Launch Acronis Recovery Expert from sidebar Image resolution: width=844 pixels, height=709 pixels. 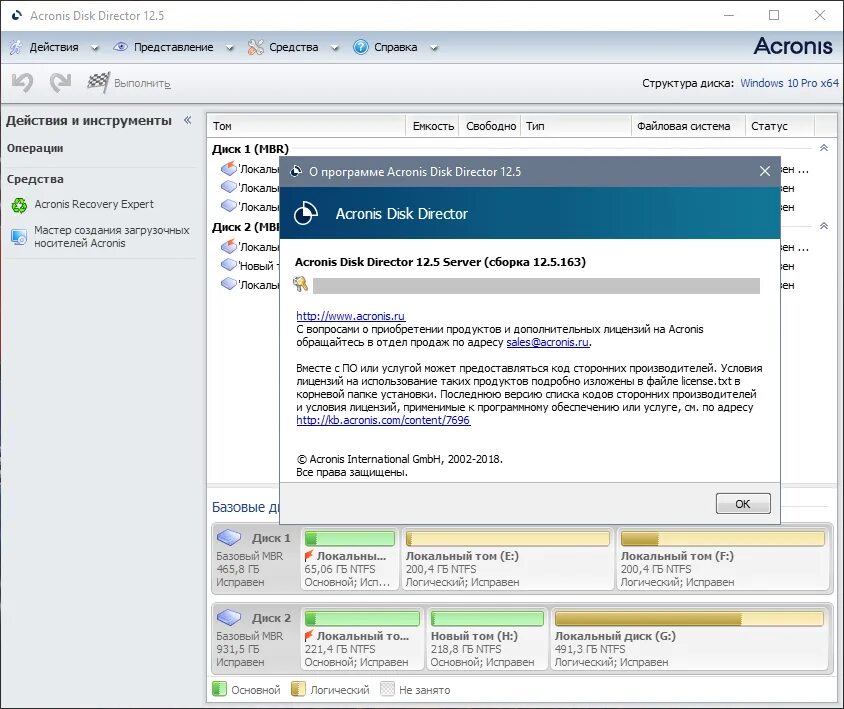(94, 204)
